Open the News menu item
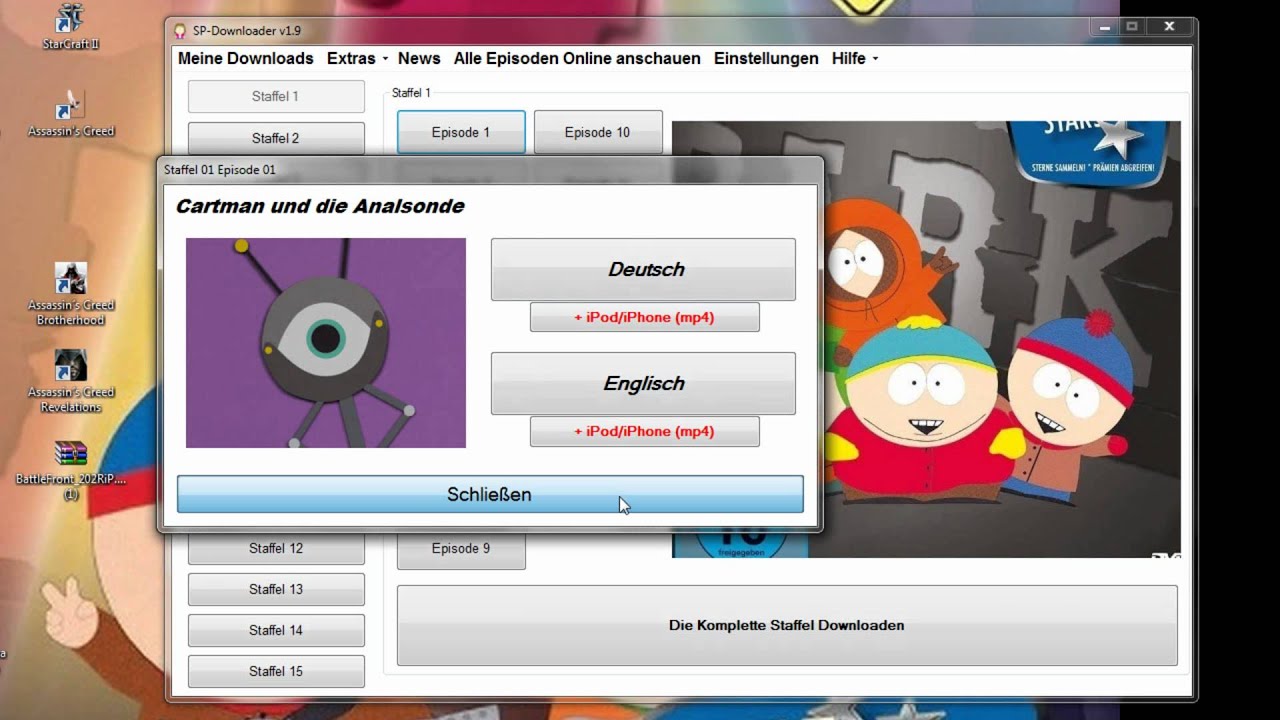Image resolution: width=1280 pixels, height=720 pixels. tap(419, 59)
